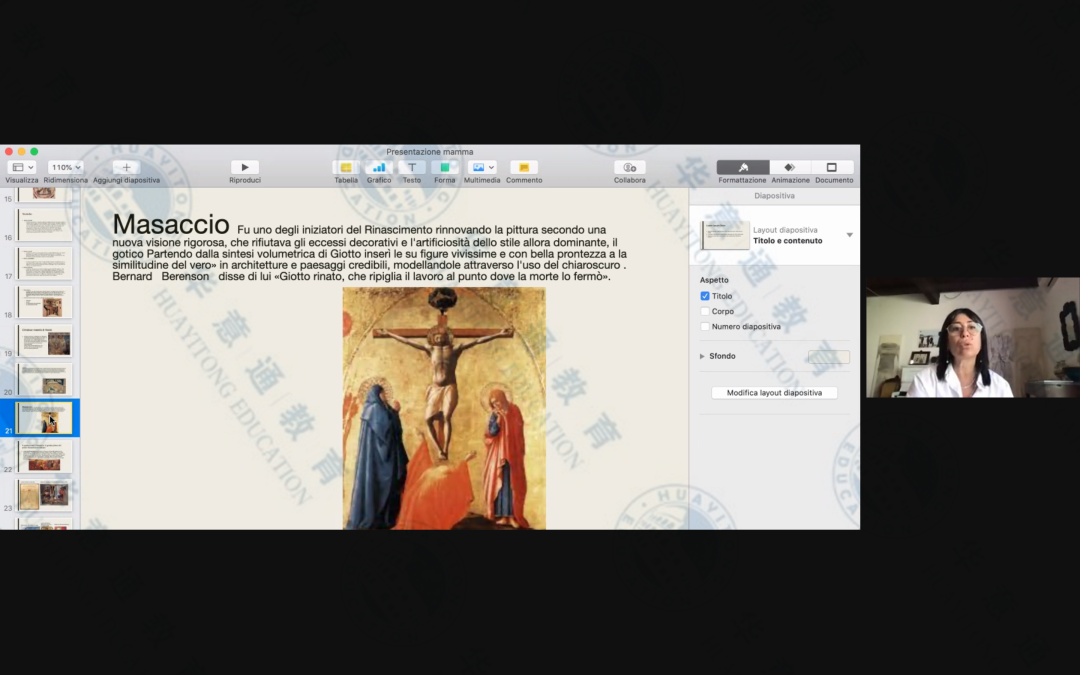Viewport: 1080px width, 675px height.
Task: Select the crucifixion painting image on slide
Action: coord(444,408)
